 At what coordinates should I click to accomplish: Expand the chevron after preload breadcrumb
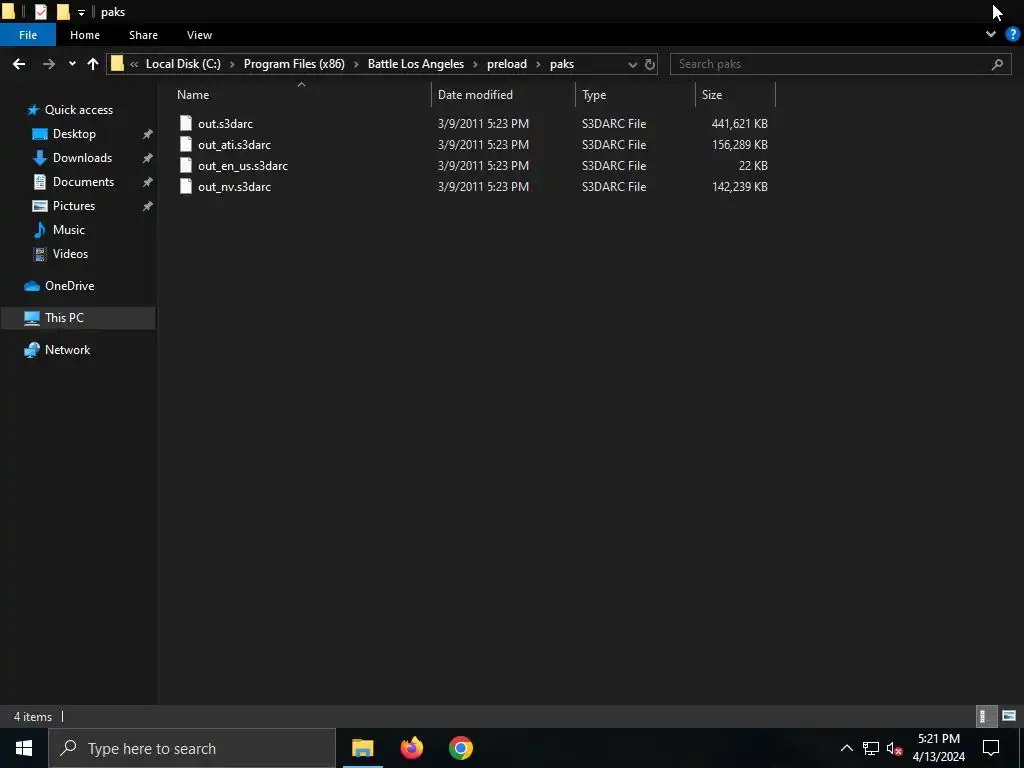click(538, 64)
